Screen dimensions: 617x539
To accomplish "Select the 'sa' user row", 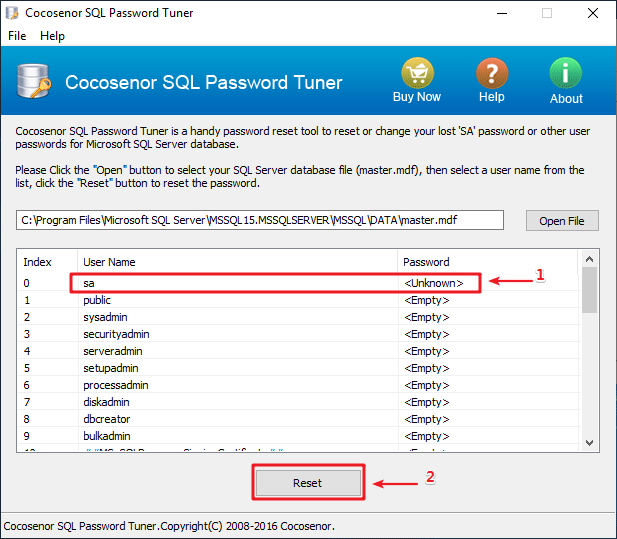I will pyautogui.click(x=298, y=283).
